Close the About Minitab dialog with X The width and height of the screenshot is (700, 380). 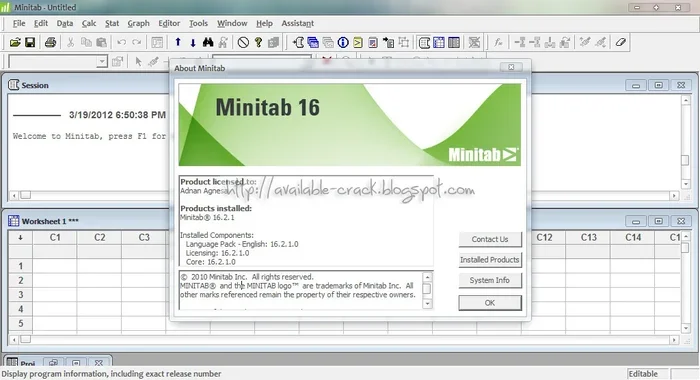(x=511, y=67)
